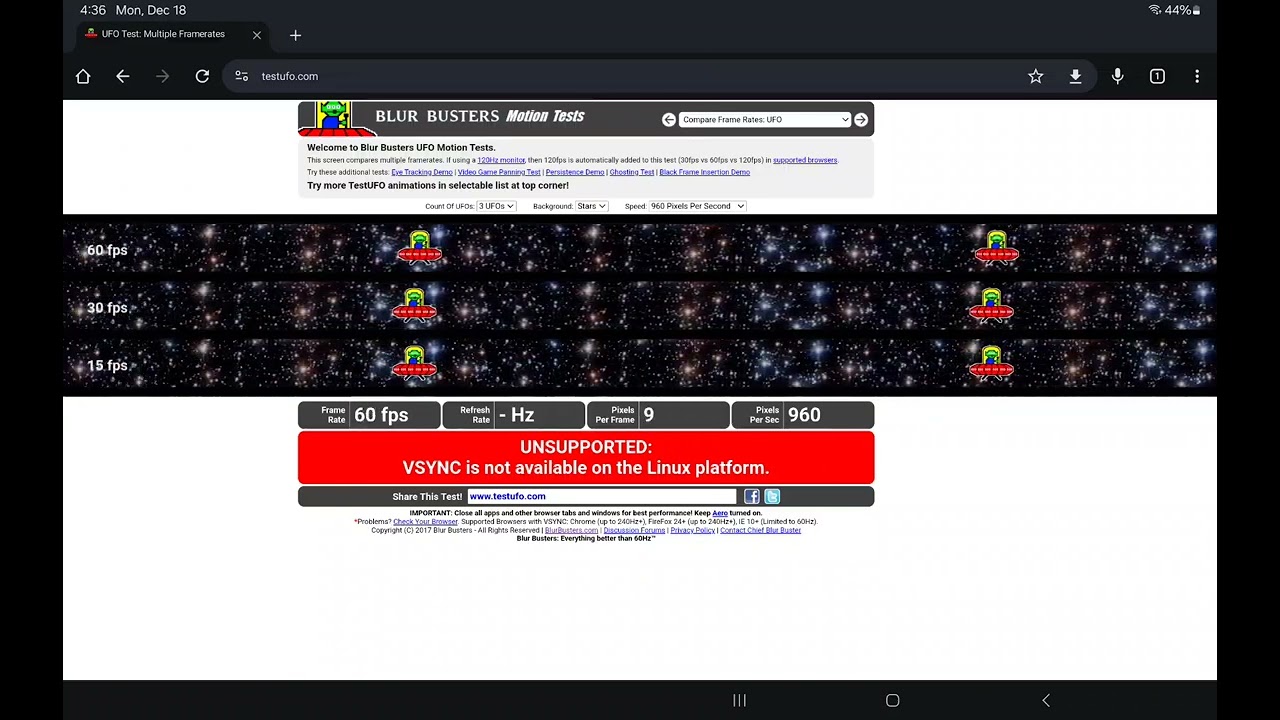
Task: Open a new tab with plus button
Action: [295, 35]
